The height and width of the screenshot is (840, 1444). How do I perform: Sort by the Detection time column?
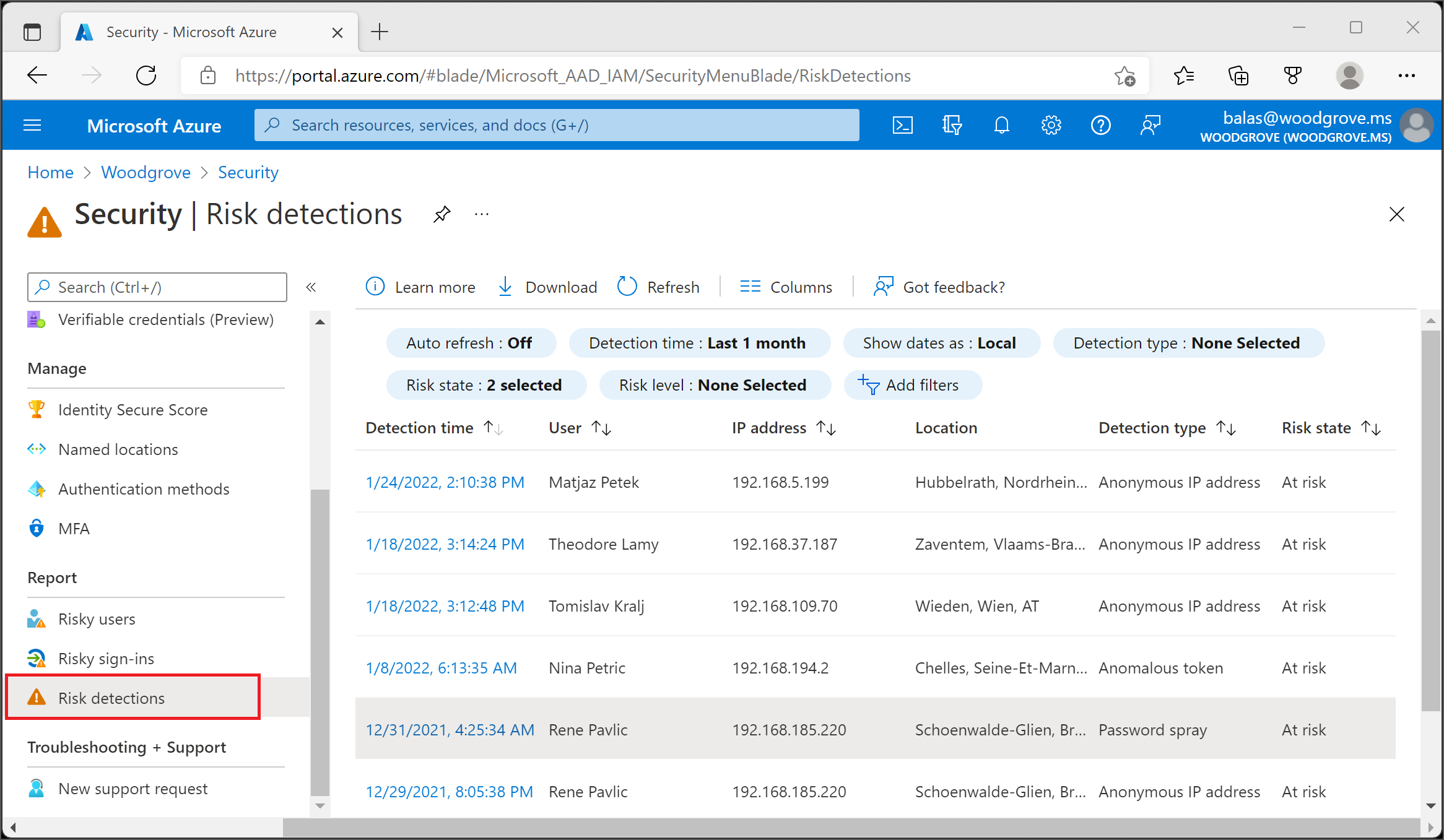point(435,428)
